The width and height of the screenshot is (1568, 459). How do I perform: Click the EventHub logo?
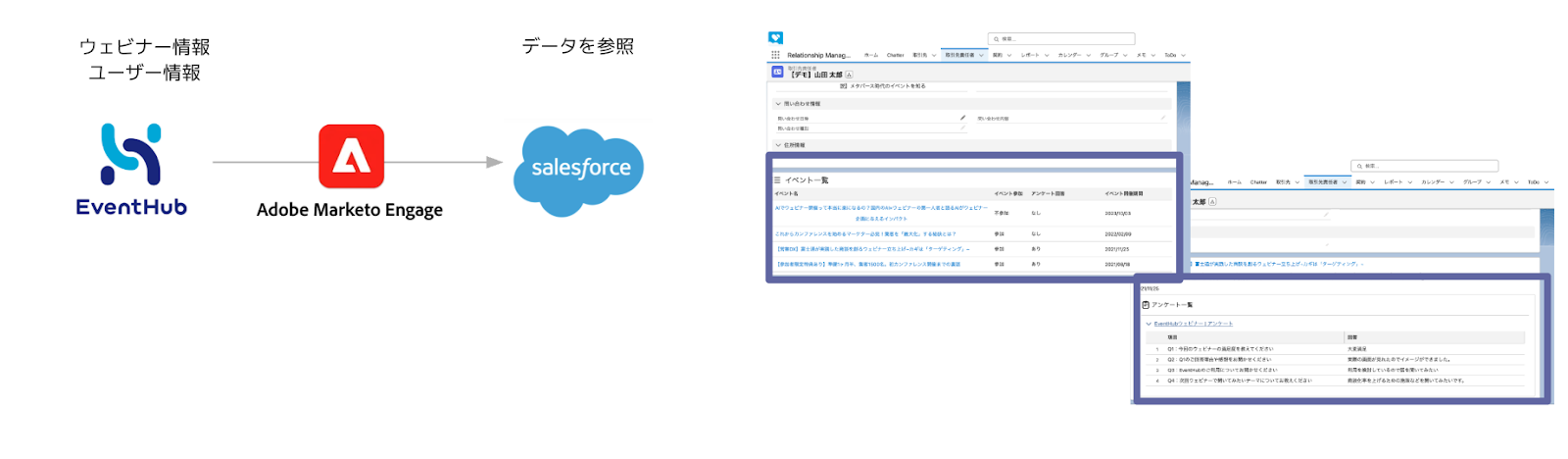(x=131, y=168)
